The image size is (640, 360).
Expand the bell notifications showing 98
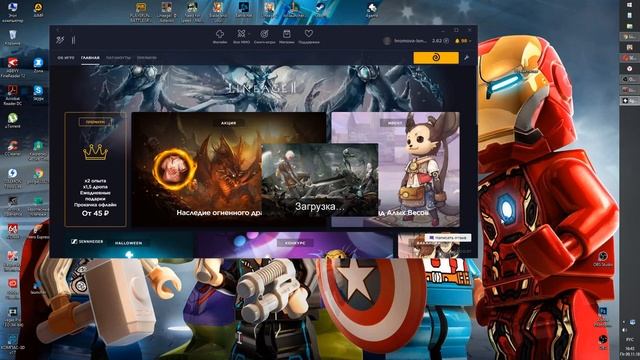point(463,41)
